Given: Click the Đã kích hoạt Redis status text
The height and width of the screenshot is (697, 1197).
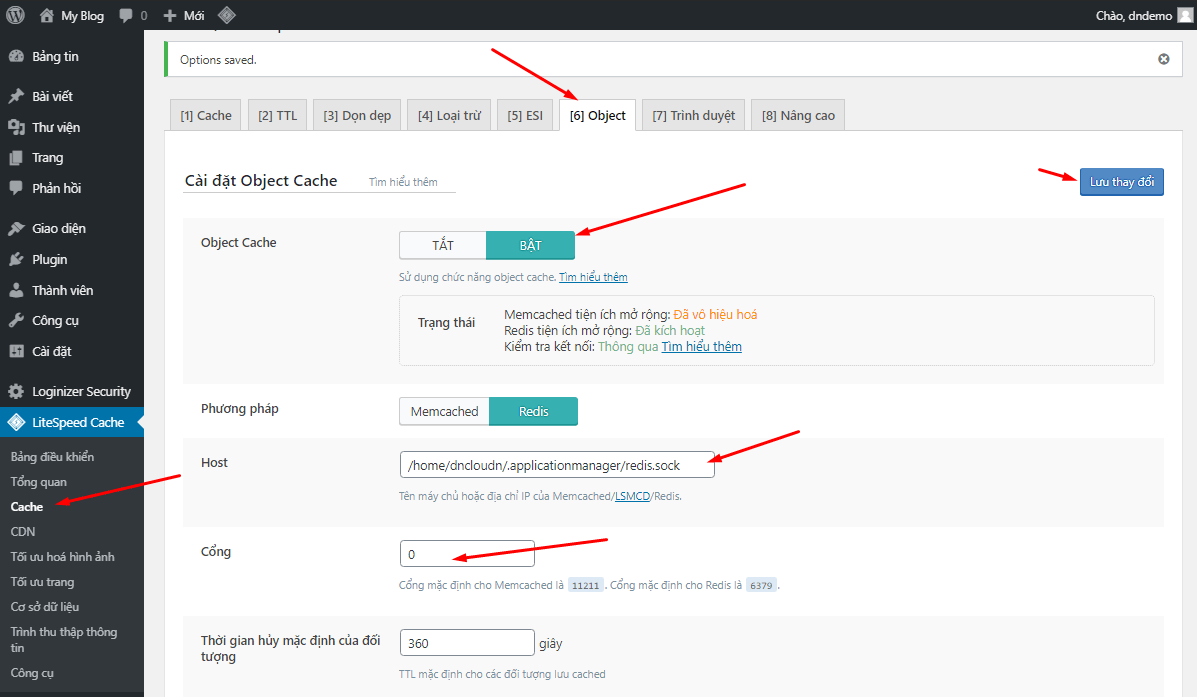Looking at the screenshot, I should tap(670, 331).
